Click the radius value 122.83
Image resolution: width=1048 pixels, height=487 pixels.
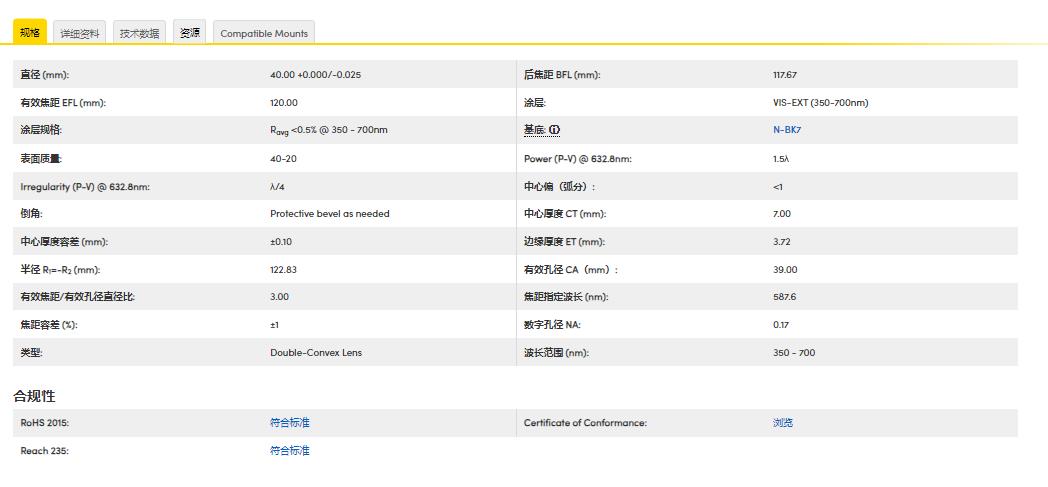284,270
